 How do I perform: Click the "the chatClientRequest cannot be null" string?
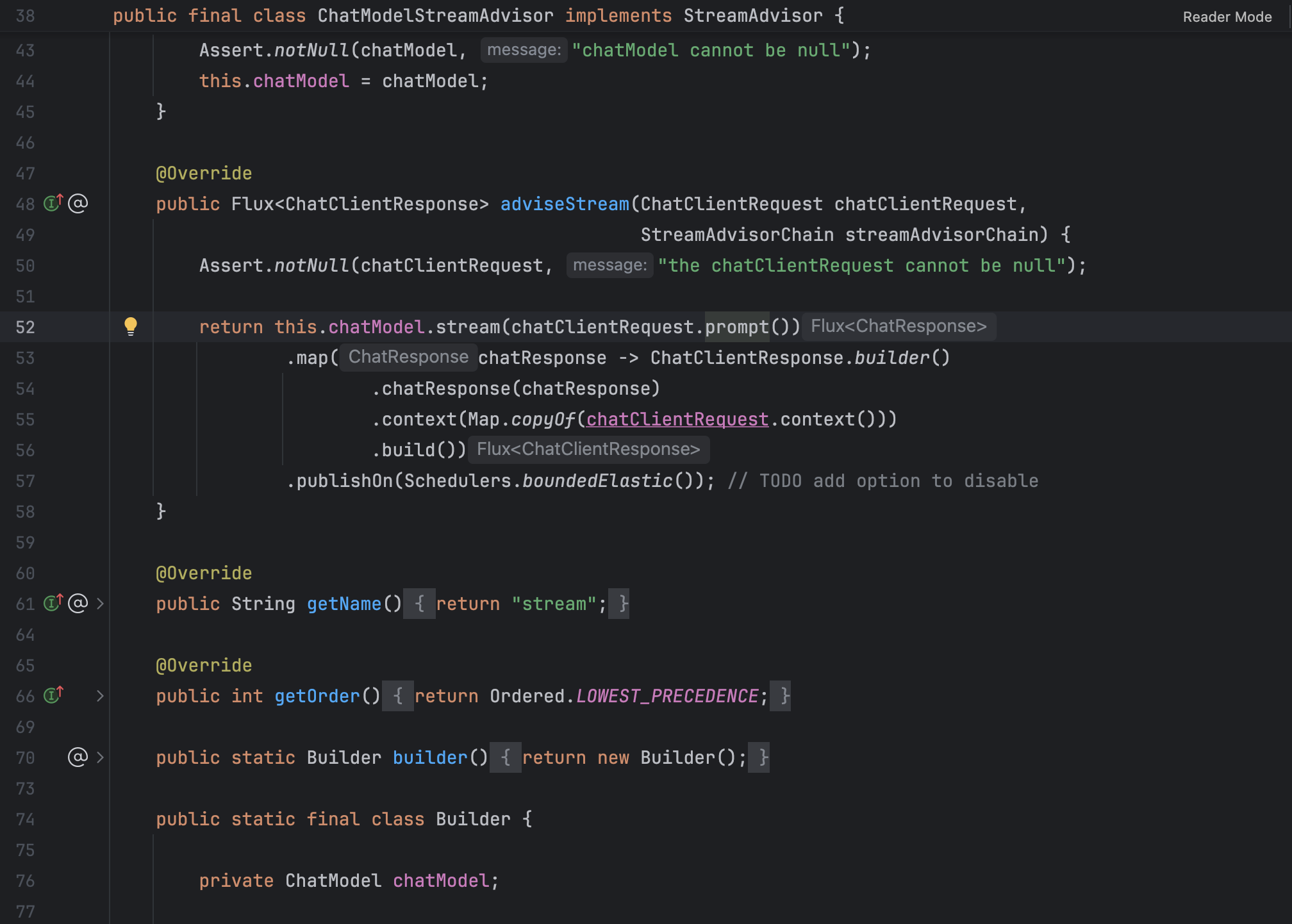[861, 265]
